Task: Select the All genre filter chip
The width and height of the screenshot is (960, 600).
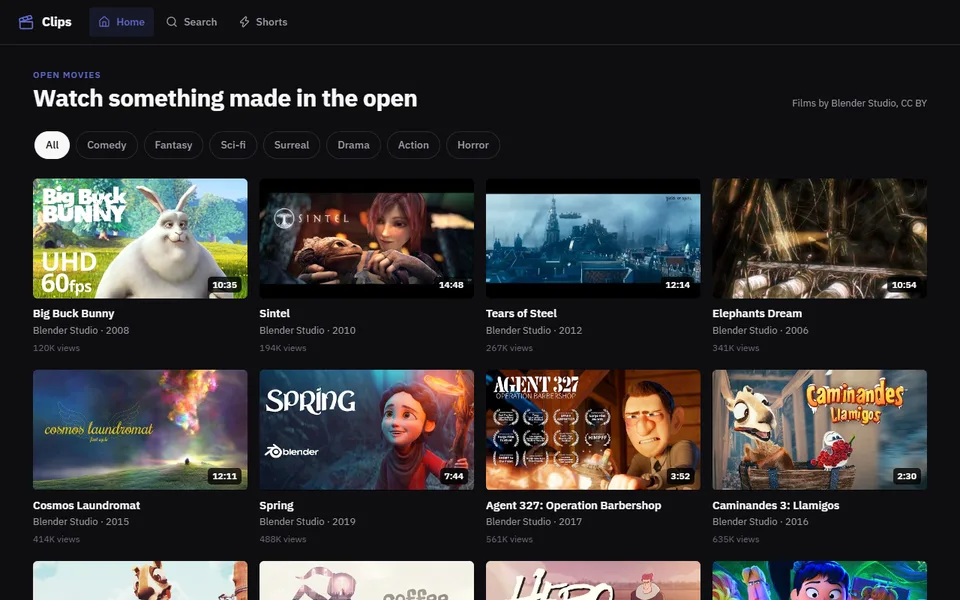Action: pyautogui.click(x=52, y=145)
